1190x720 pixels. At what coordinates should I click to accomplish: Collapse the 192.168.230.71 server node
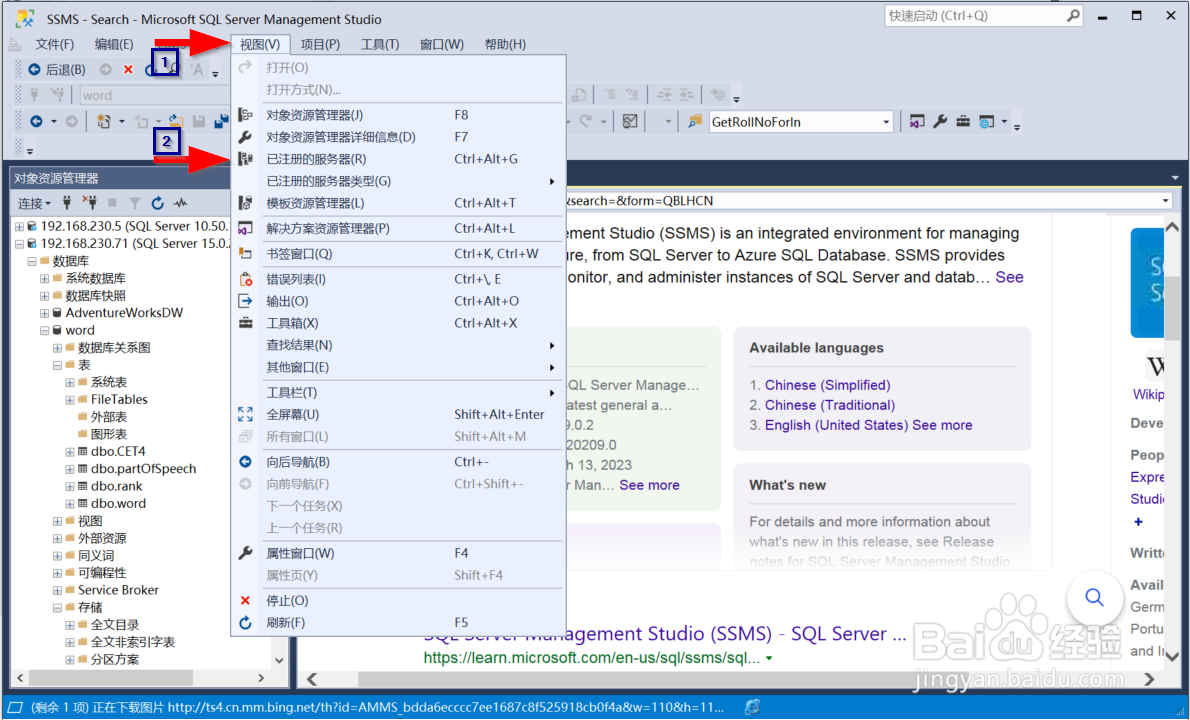point(19,244)
